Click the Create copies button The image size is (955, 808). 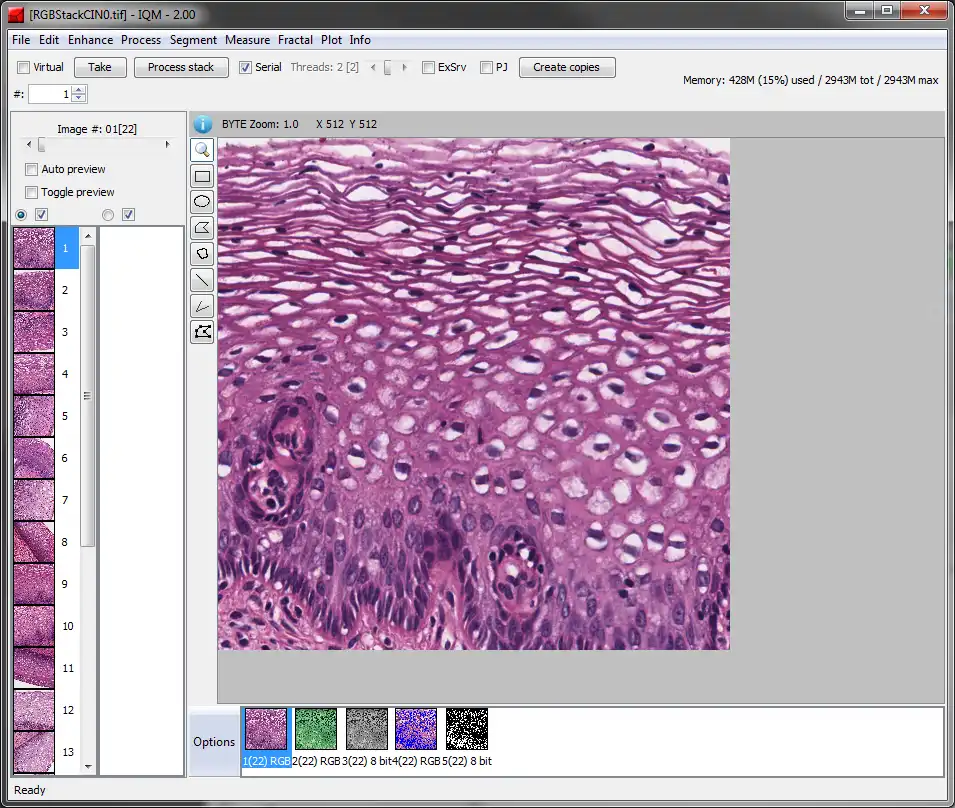566,67
